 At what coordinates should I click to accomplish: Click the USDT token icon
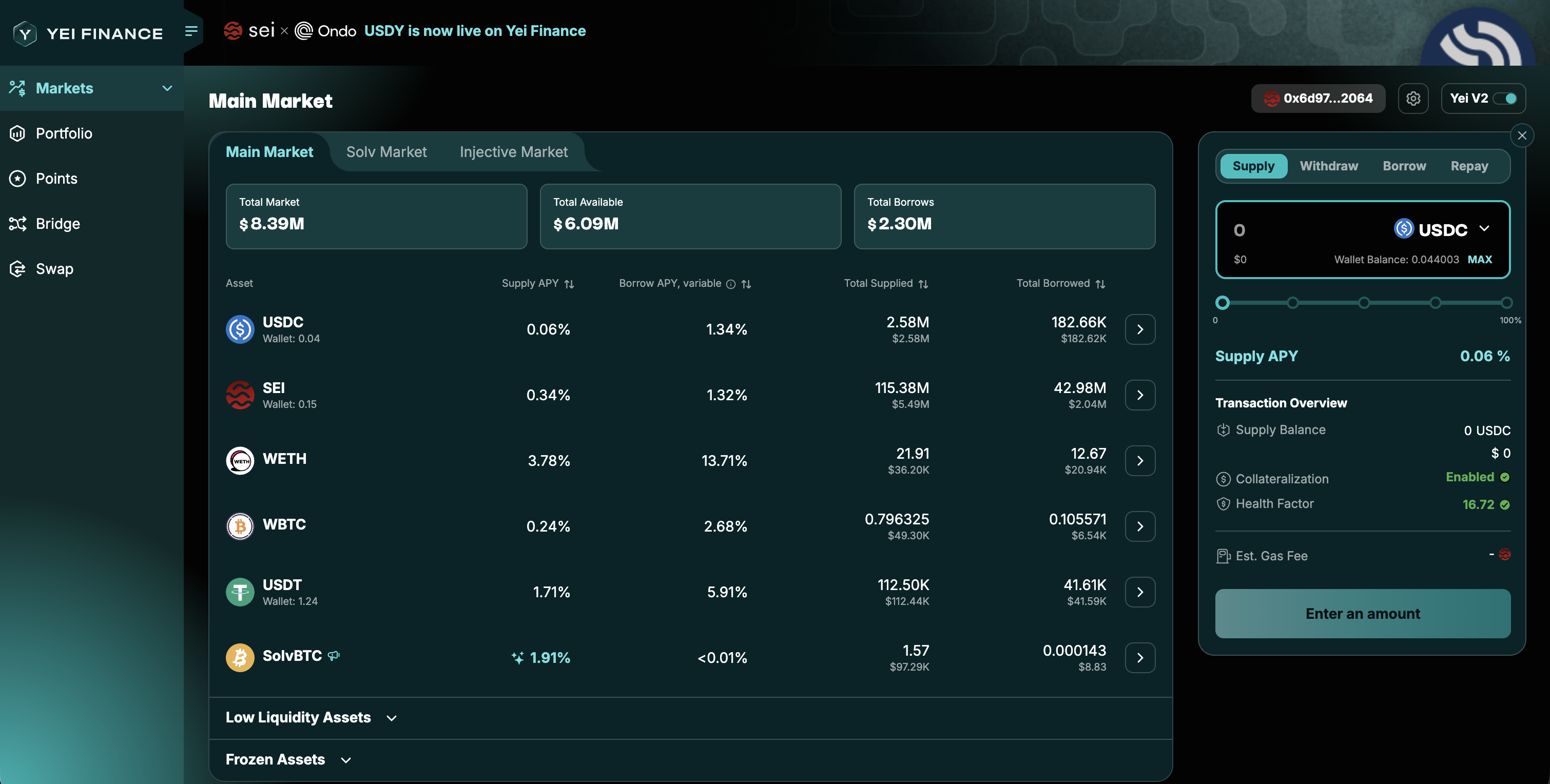click(240, 592)
